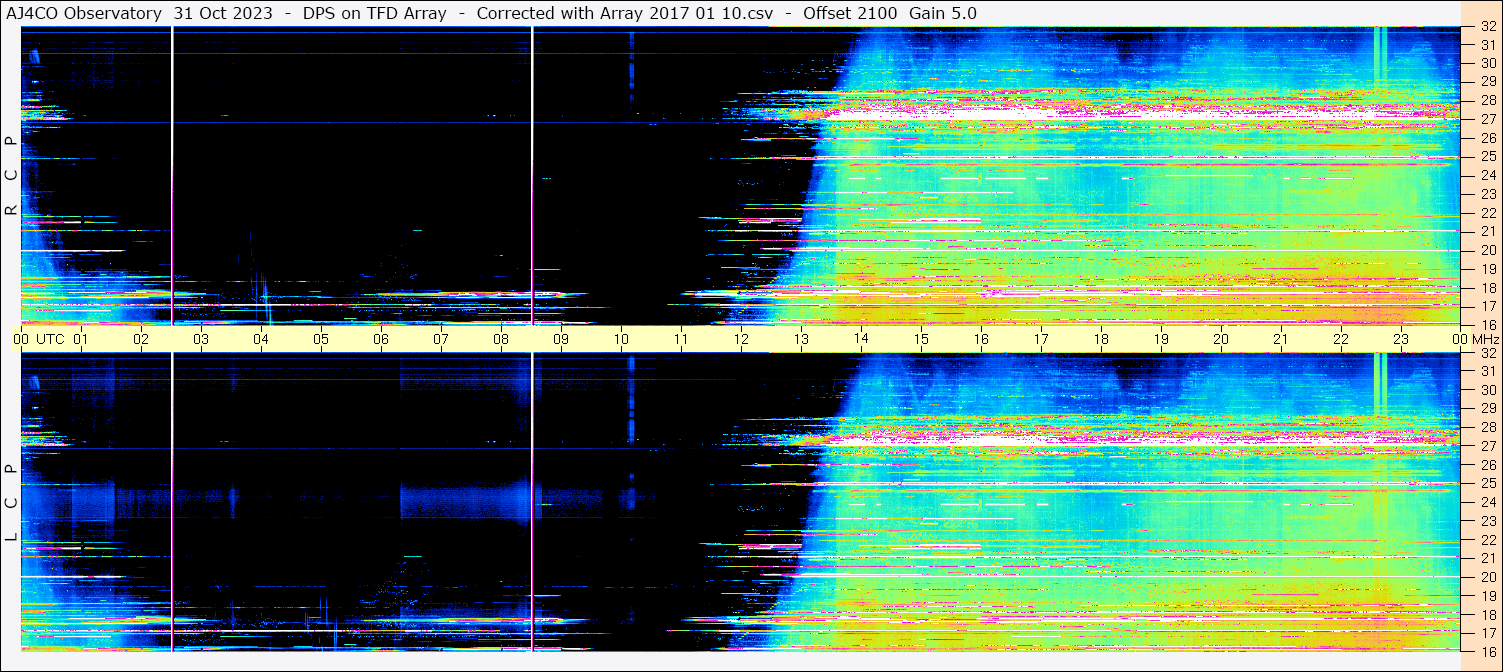Viewport: 1503px width, 672px height.
Task: Click the "Offset 2100" text in the header
Action: (850, 13)
